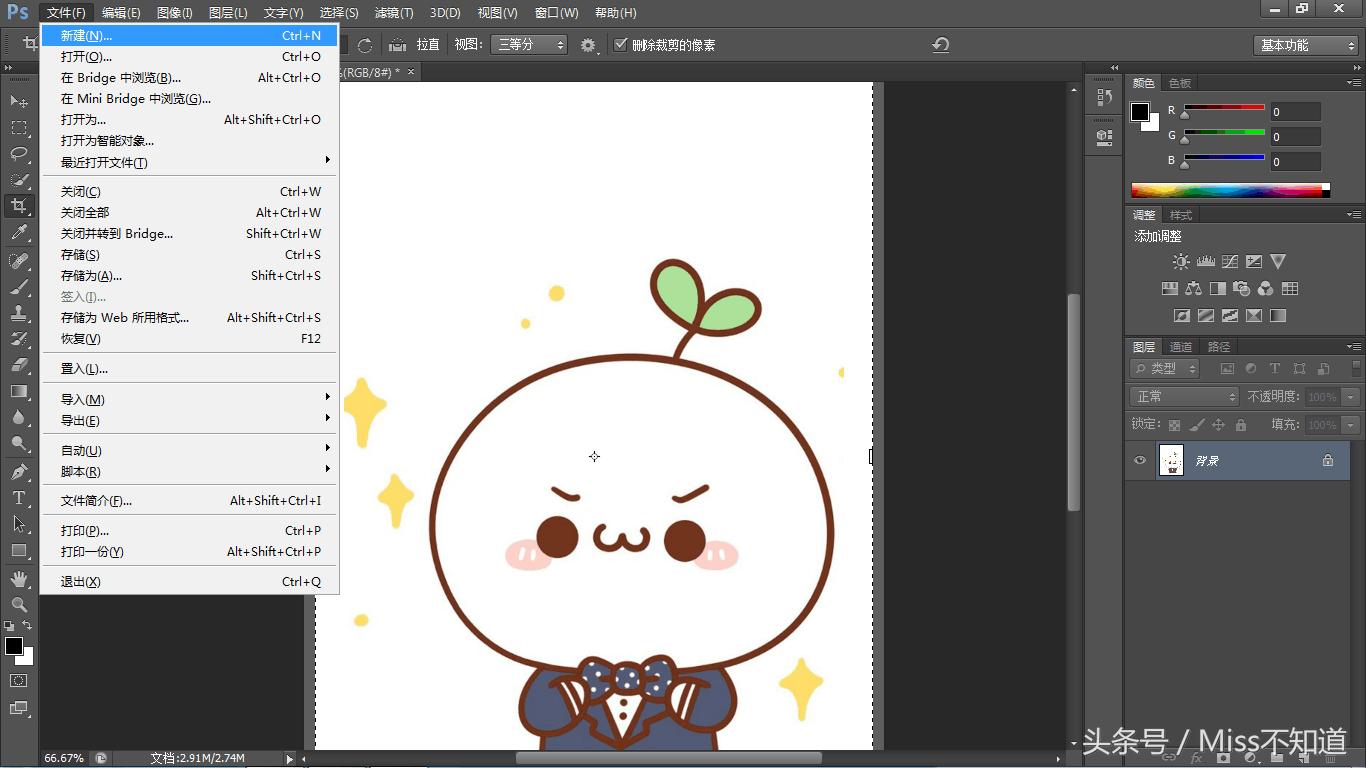Choose 存储为(A)... from the menu

tap(91, 276)
